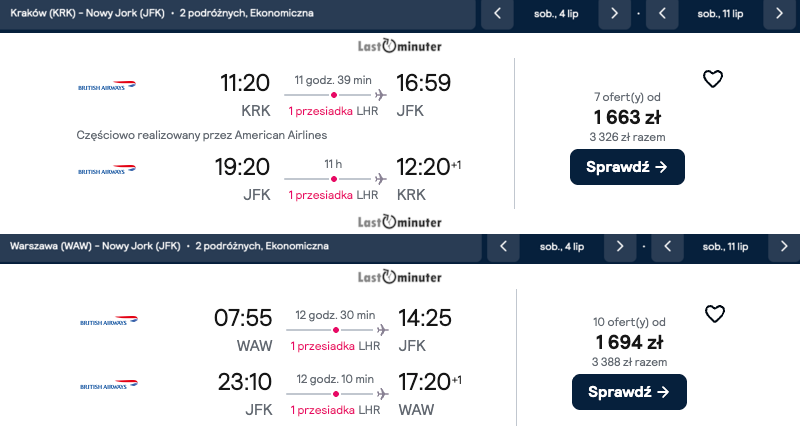Go to previous departure date for Kraków route
Viewport: 800px width, 426px height.
click(x=497, y=14)
